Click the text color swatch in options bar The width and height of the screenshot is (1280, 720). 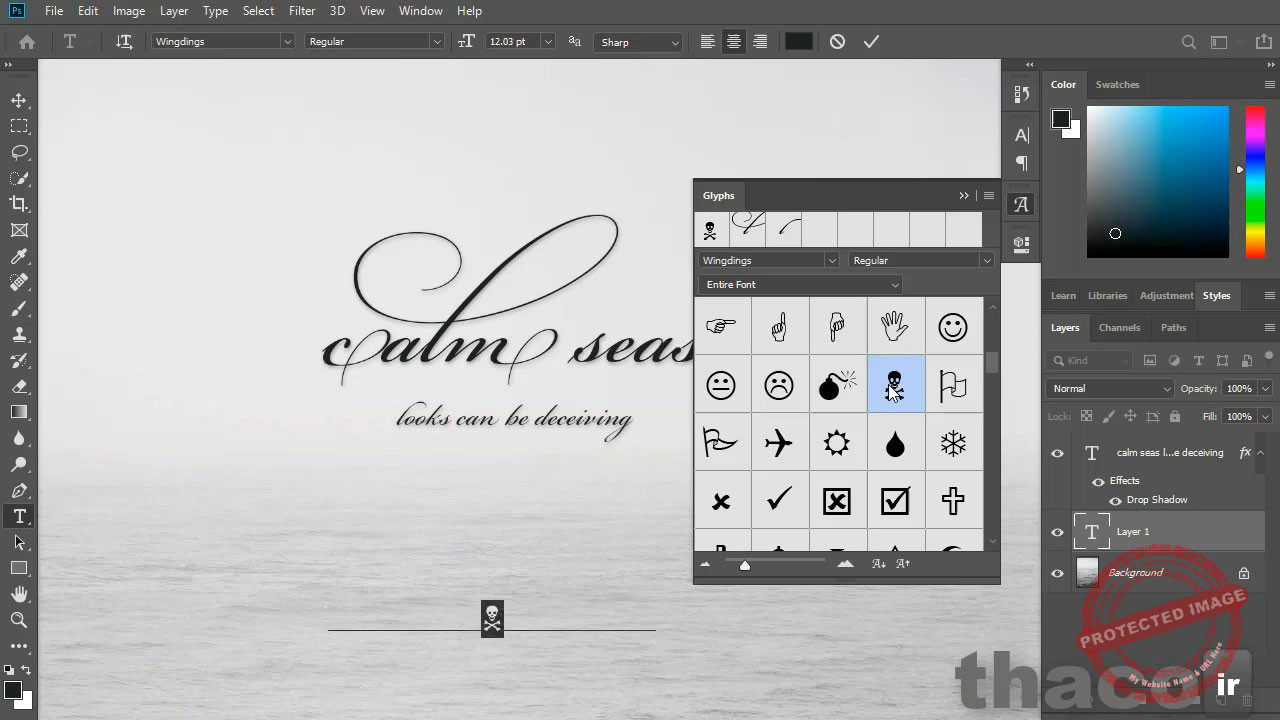point(798,41)
